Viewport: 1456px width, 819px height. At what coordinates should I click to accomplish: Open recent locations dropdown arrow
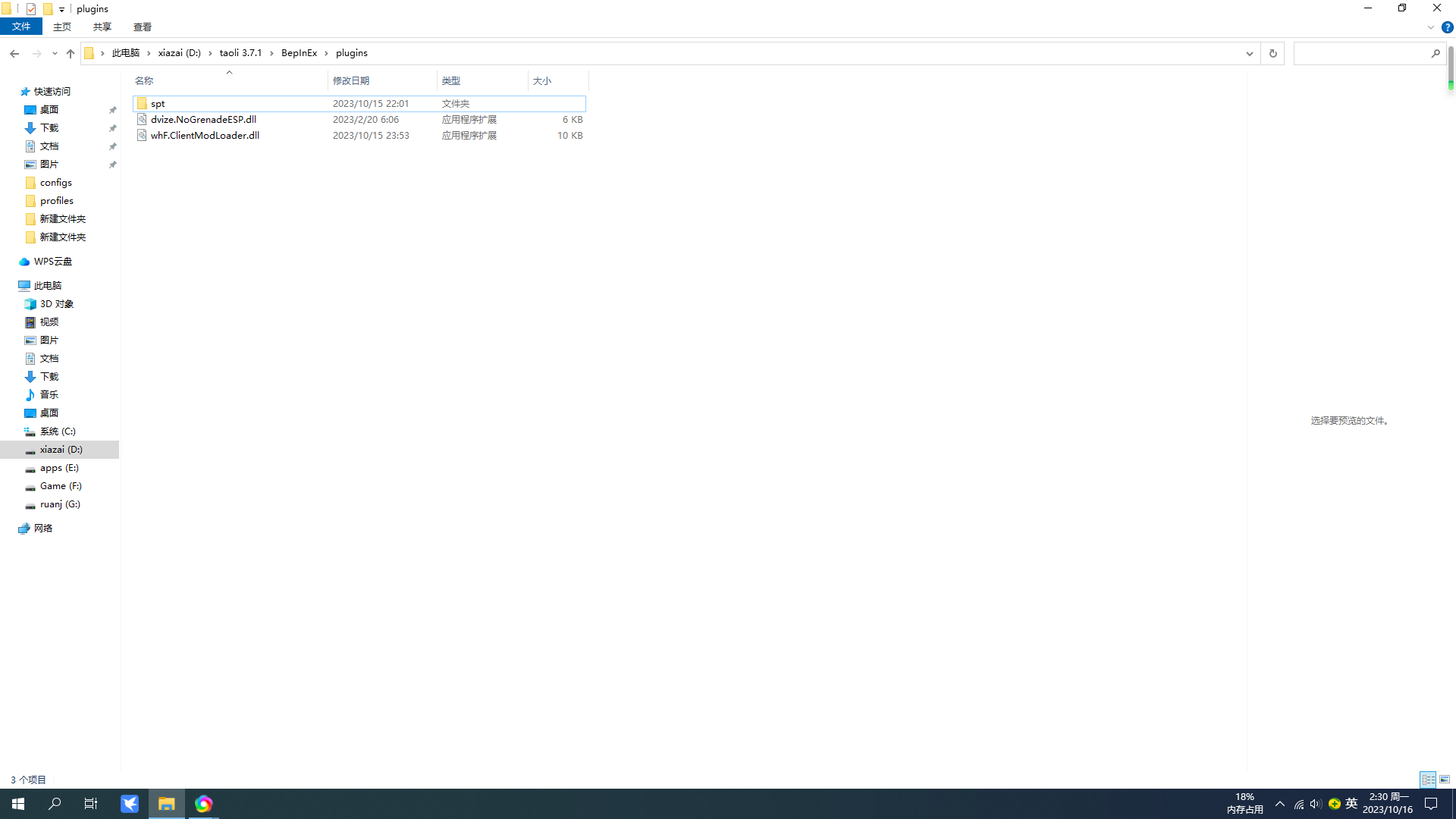(55, 53)
